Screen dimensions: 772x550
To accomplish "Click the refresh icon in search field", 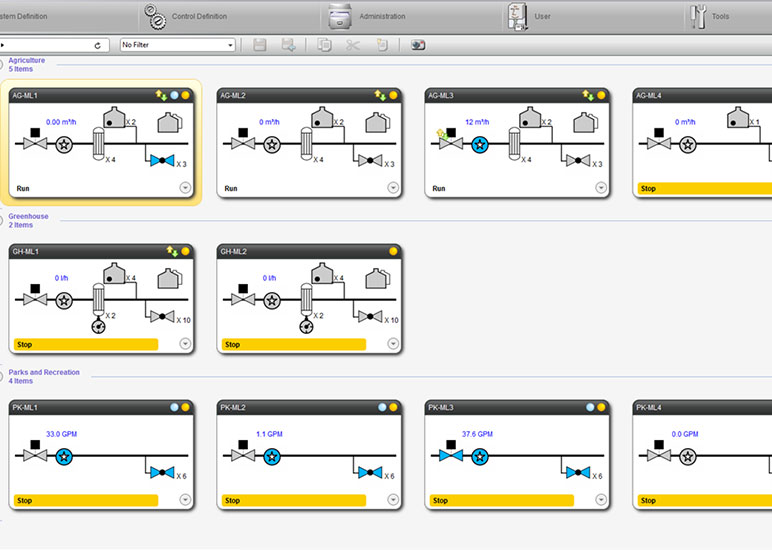I will pyautogui.click(x=98, y=45).
